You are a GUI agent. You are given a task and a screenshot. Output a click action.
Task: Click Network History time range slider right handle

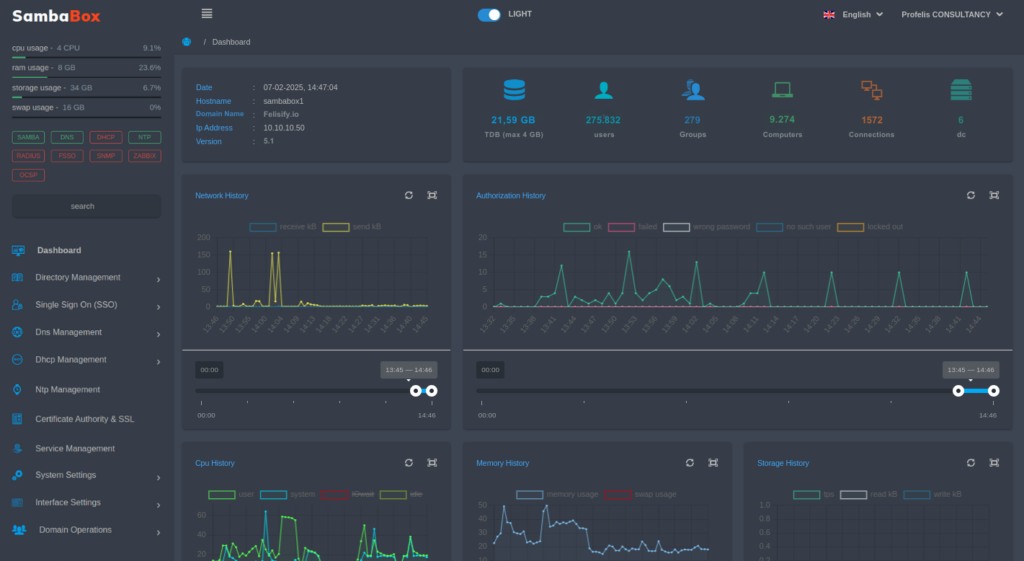click(432, 391)
